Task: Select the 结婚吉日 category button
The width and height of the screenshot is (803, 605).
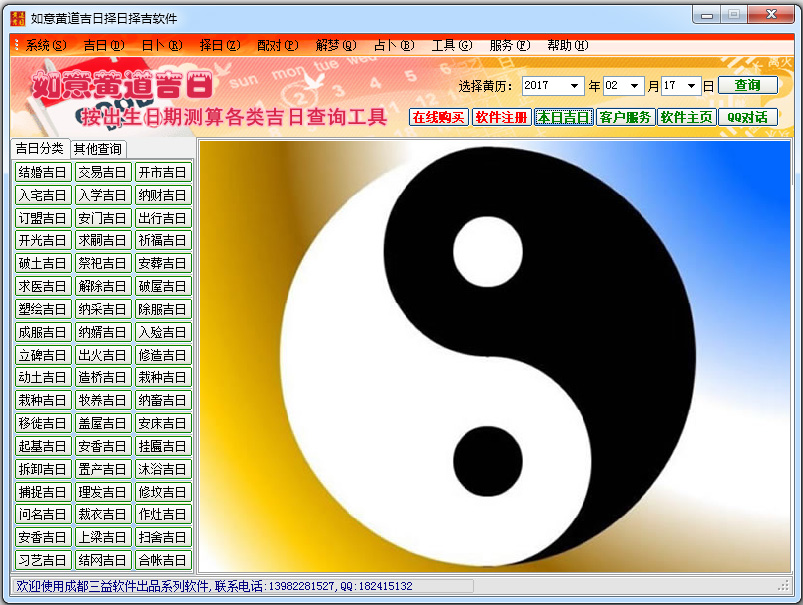Action: tap(43, 172)
